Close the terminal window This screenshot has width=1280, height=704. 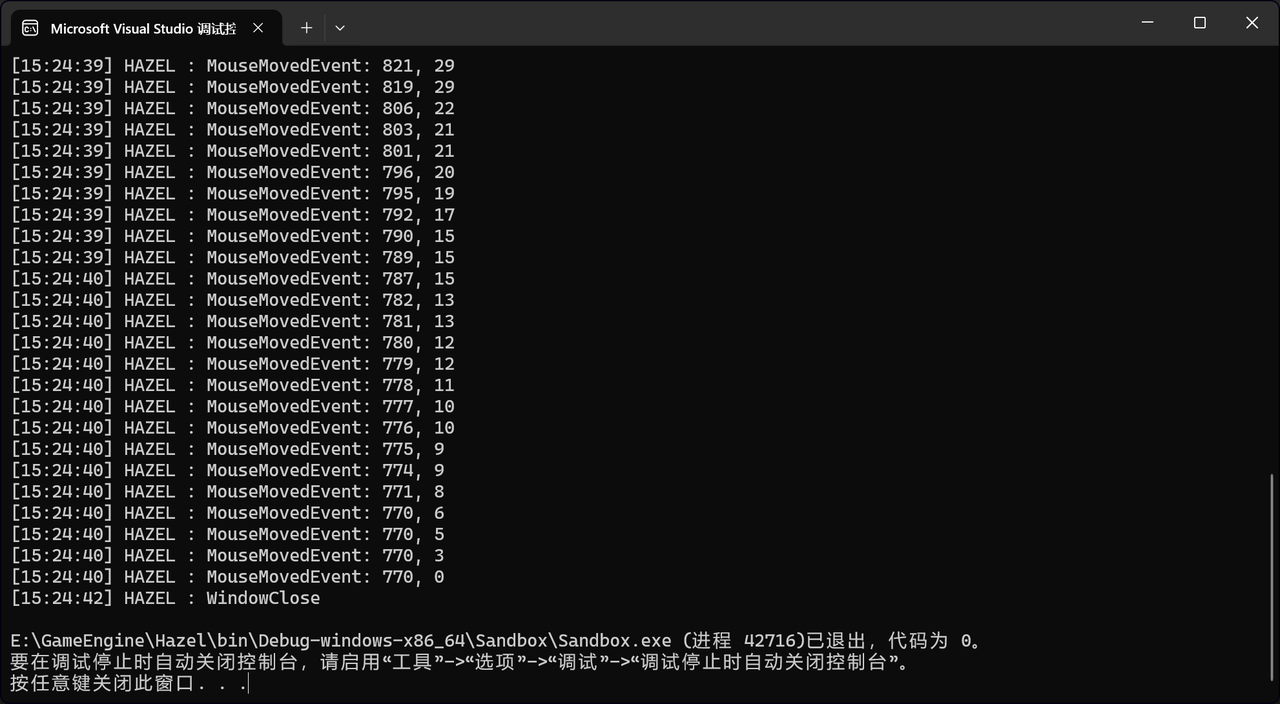[1252, 23]
